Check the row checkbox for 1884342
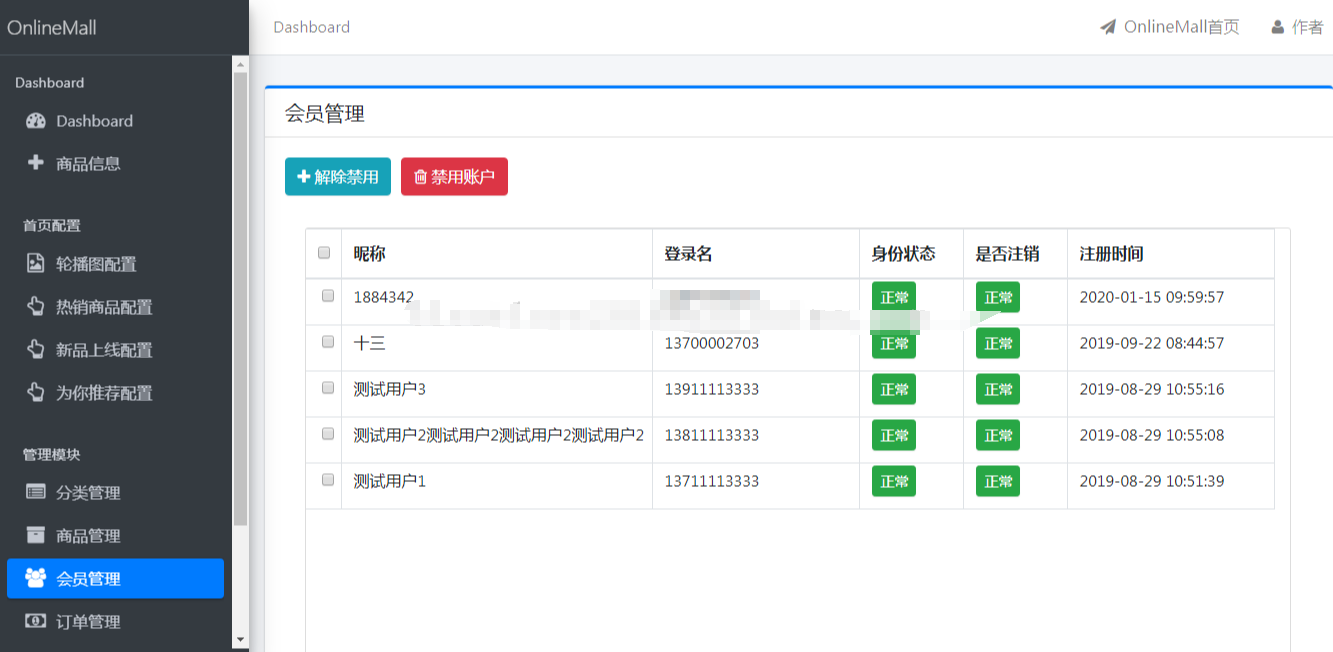The width and height of the screenshot is (1333, 652). pyautogui.click(x=328, y=296)
